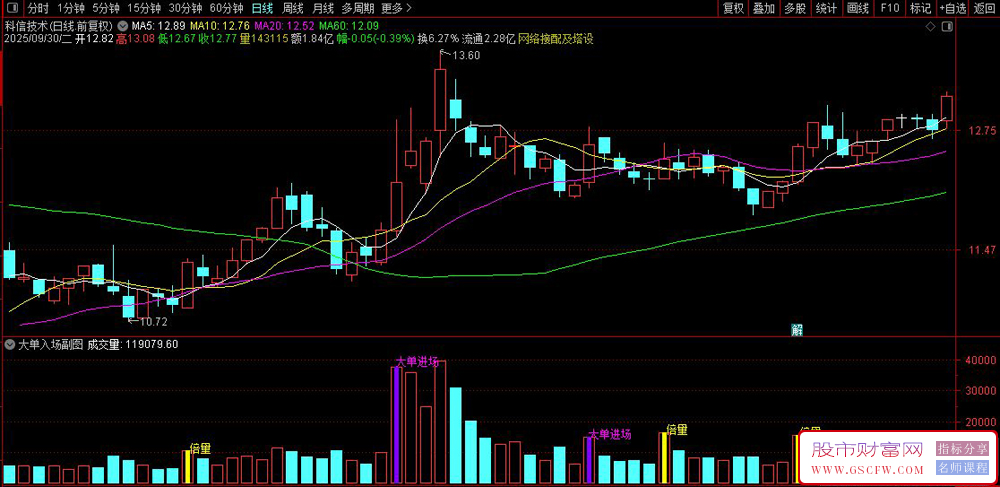
Task: Open the 多周期 multi-period tab
Action: pyautogui.click(x=357, y=8)
